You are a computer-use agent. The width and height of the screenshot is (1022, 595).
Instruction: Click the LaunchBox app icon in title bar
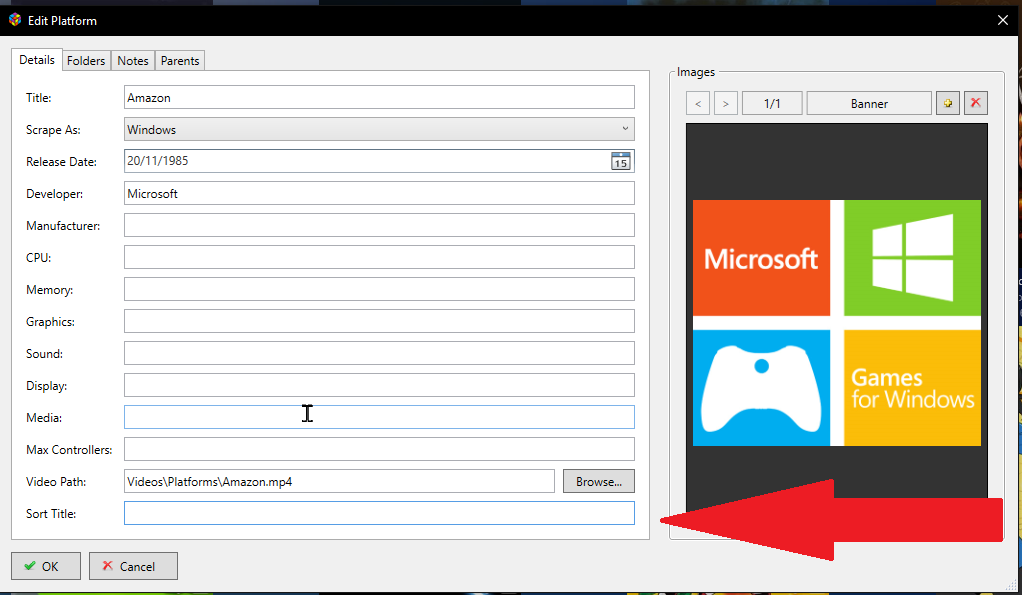14,20
